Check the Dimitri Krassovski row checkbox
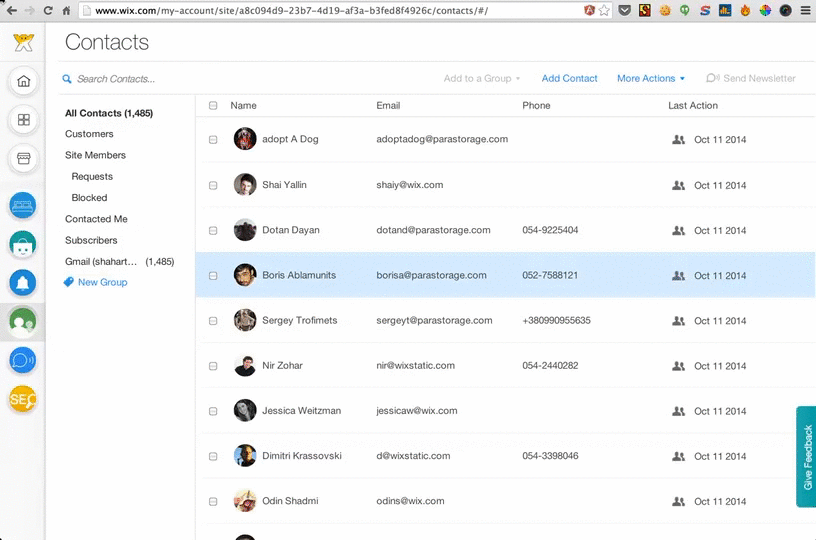 [213, 456]
